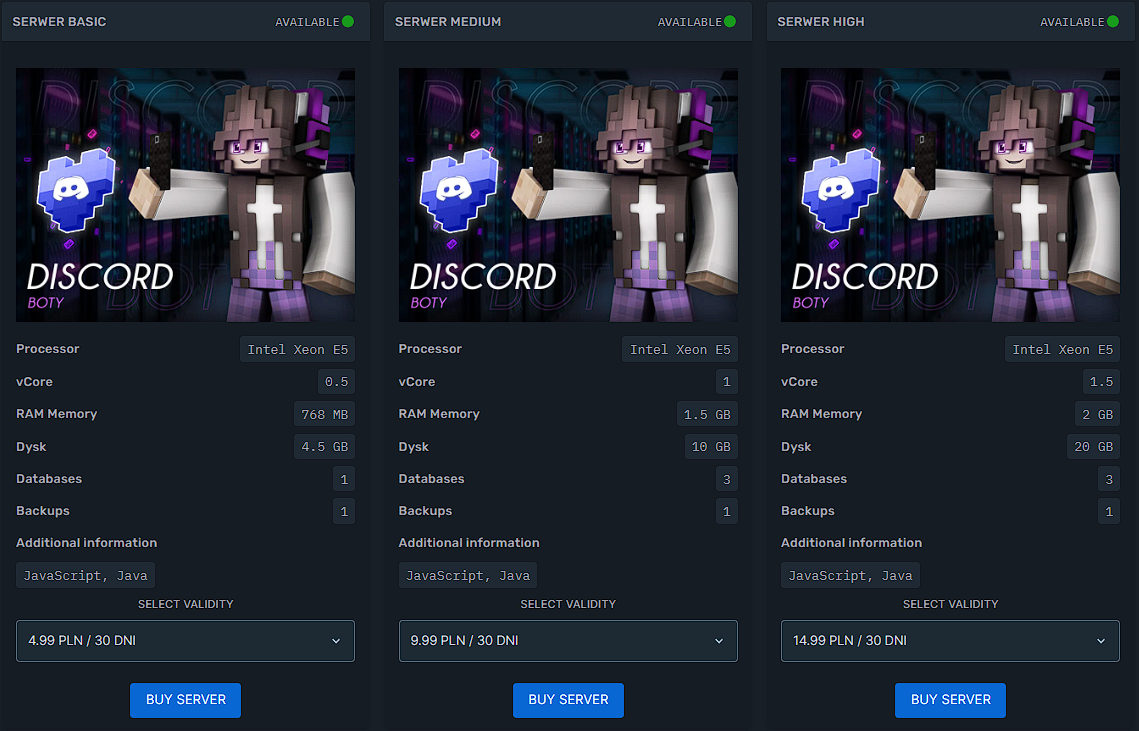The width and height of the screenshot is (1139, 731).
Task: Click the Serwer High Discord Boty image
Action: [950, 195]
